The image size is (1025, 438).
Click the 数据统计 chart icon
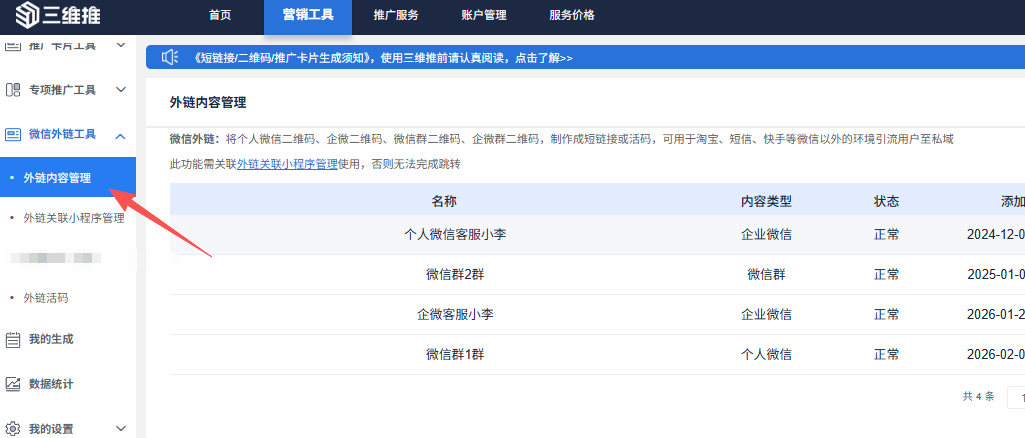13,384
